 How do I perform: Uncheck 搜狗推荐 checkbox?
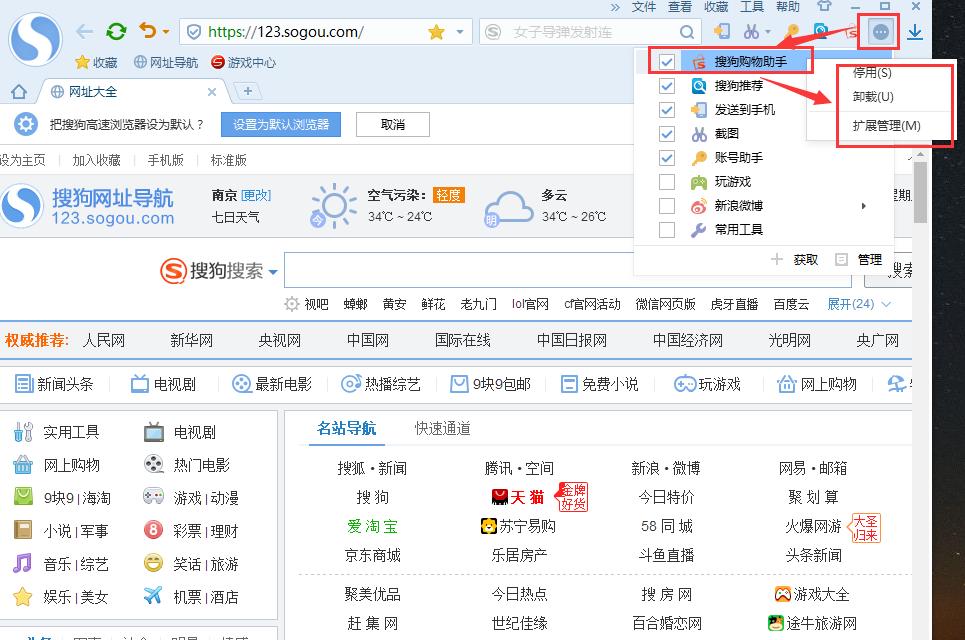[667, 86]
